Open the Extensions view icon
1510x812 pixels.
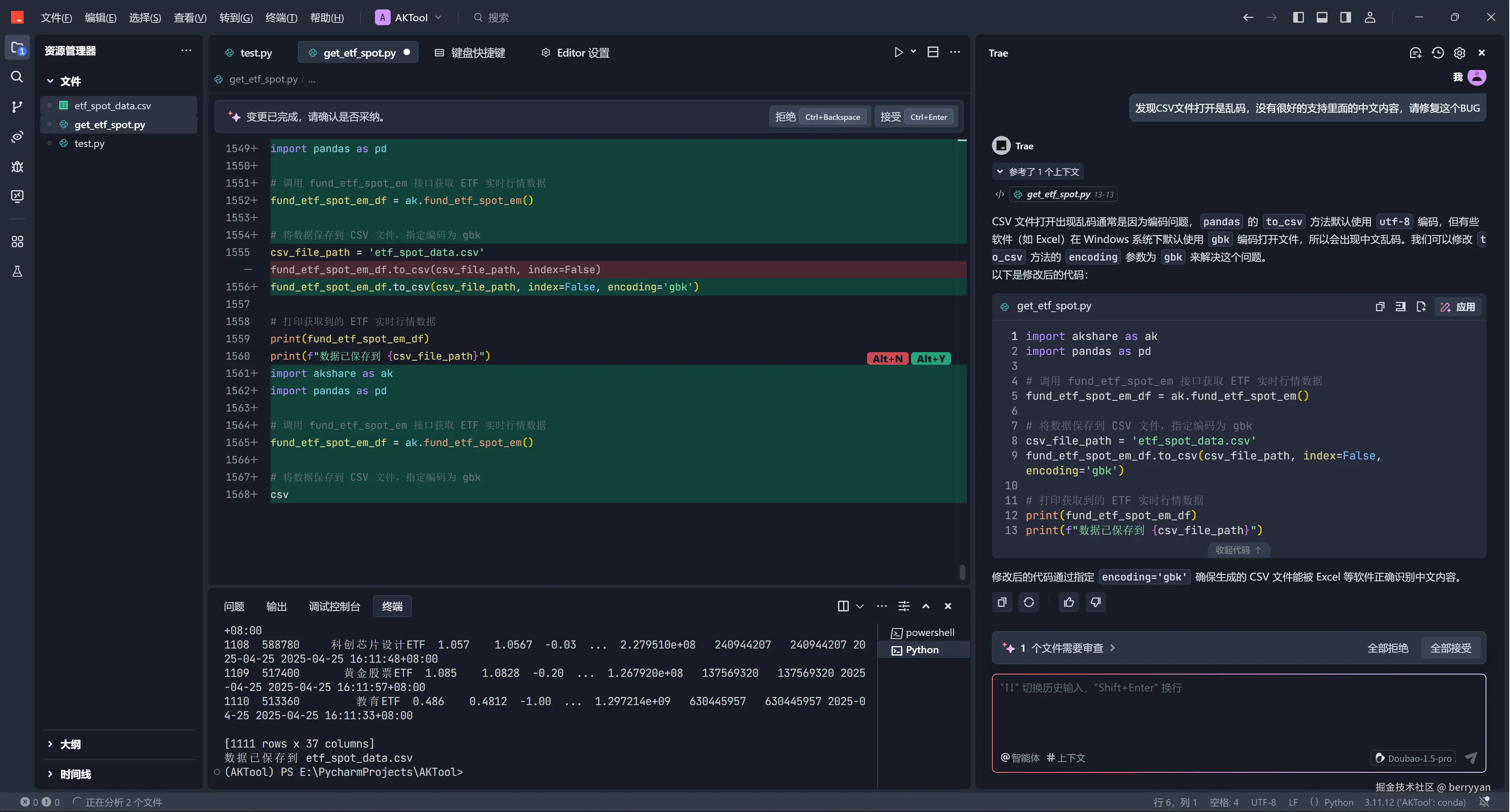pyautogui.click(x=17, y=242)
